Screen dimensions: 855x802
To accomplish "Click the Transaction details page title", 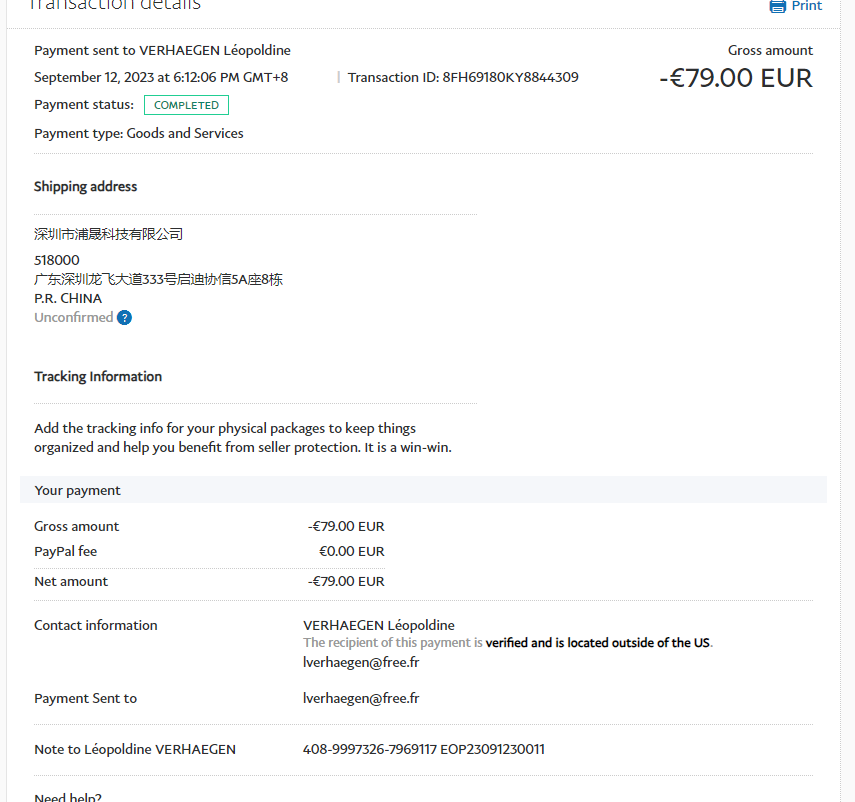I will tap(115, 5).
